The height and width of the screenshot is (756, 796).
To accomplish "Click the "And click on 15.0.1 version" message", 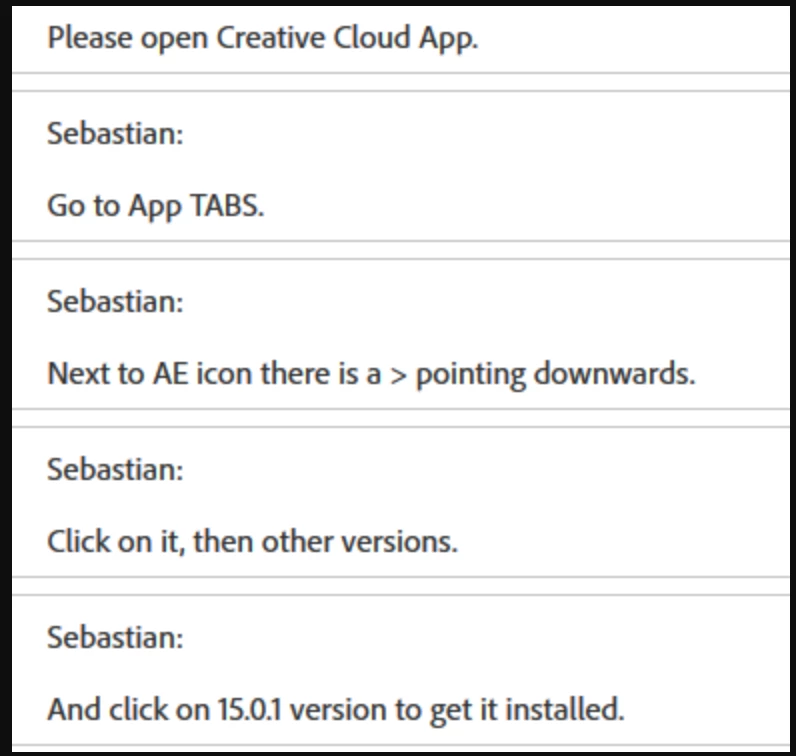I will tap(335, 710).
